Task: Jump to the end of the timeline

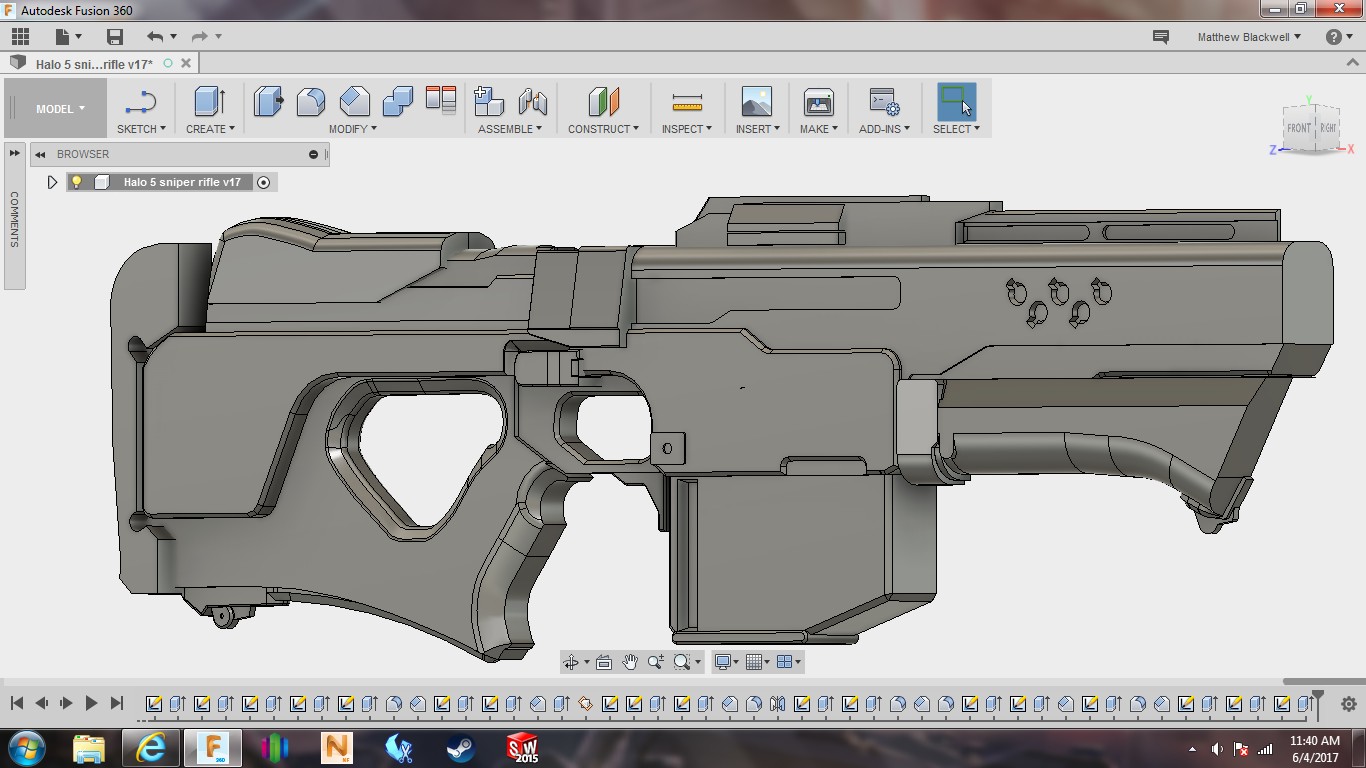Action: pos(116,703)
